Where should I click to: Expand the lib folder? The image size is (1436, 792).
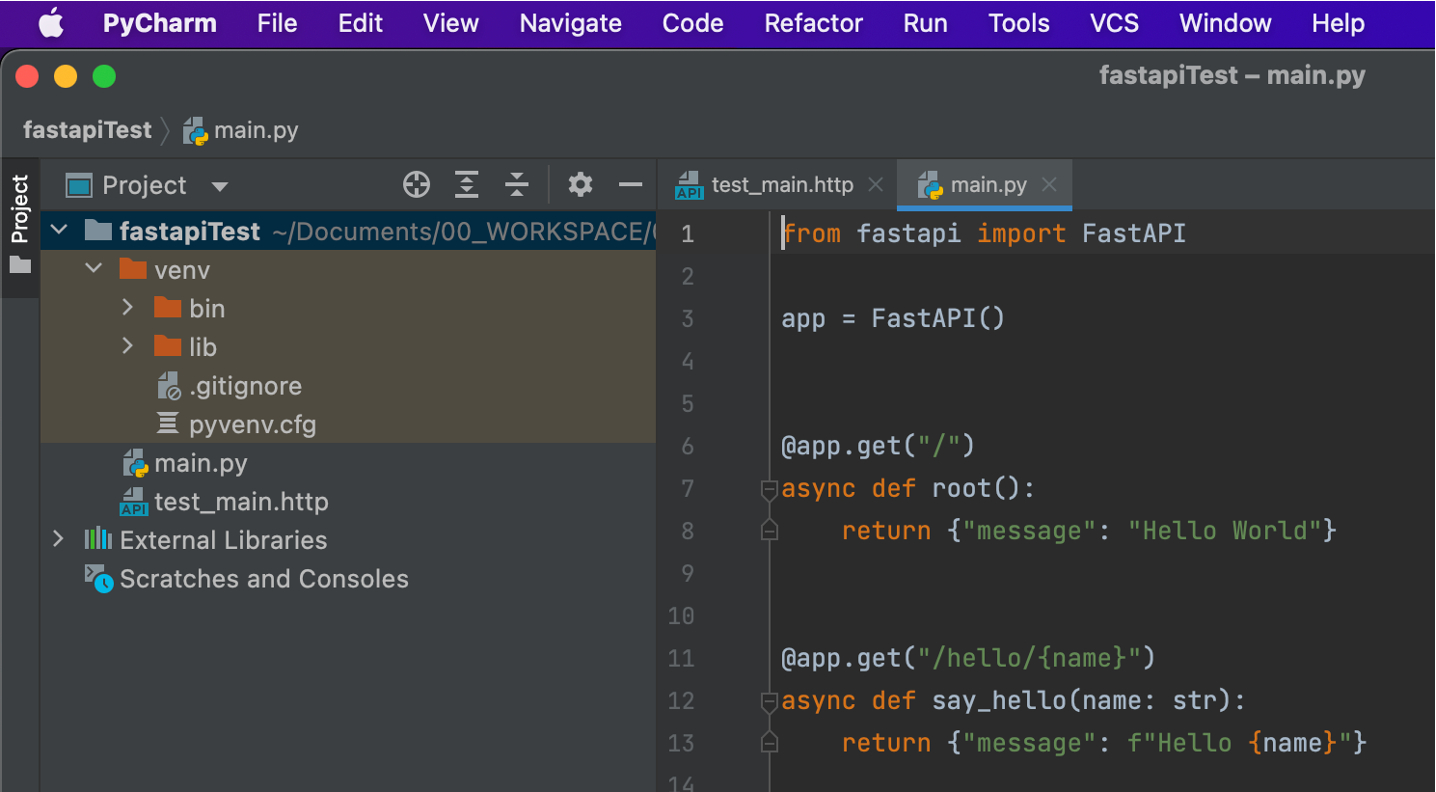(x=127, y=346)
